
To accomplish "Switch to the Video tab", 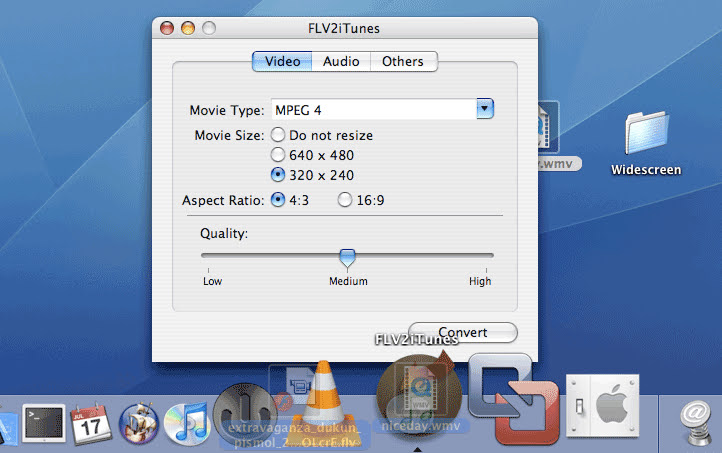I will 282,61.
